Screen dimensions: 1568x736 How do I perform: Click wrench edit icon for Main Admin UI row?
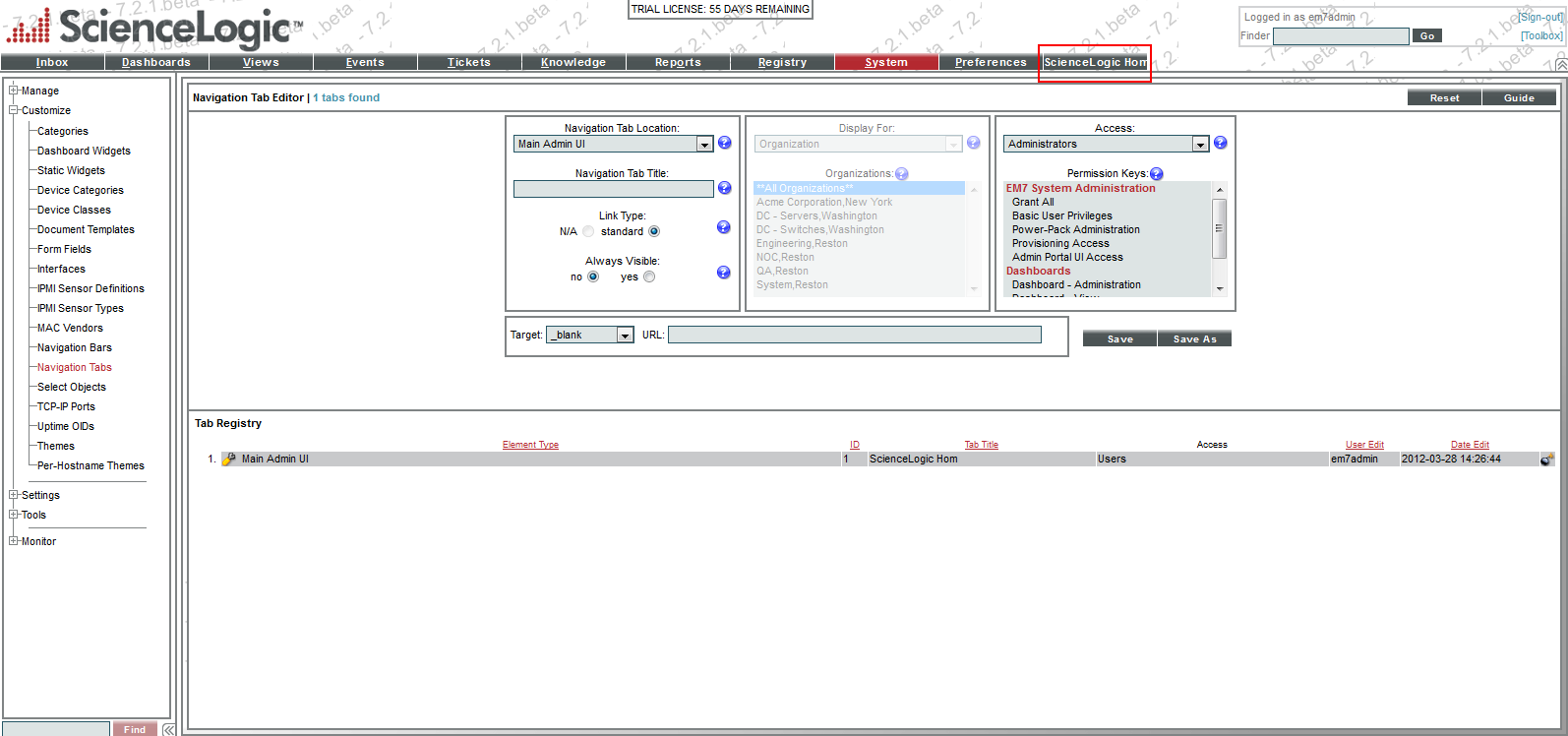coord(229,459)
